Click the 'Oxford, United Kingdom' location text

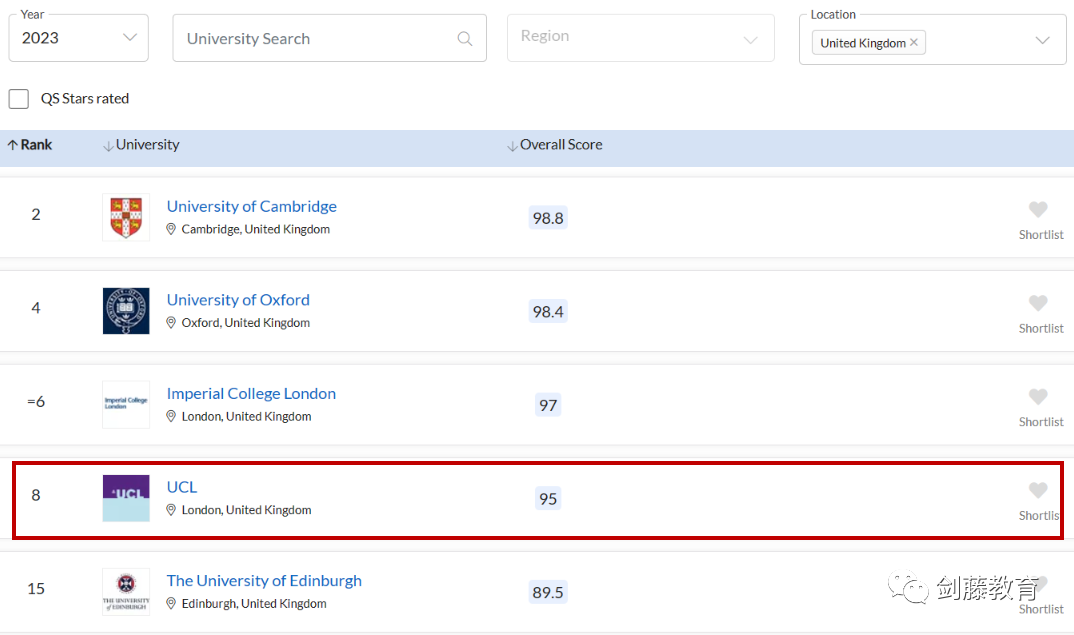[246, 323]
